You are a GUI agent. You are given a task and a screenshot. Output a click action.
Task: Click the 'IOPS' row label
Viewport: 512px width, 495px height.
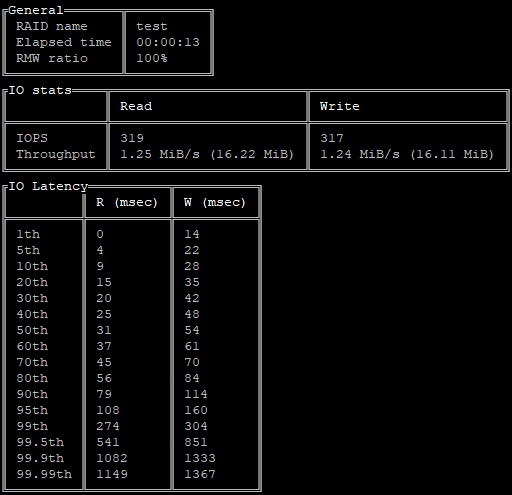[x=32, y=138]
